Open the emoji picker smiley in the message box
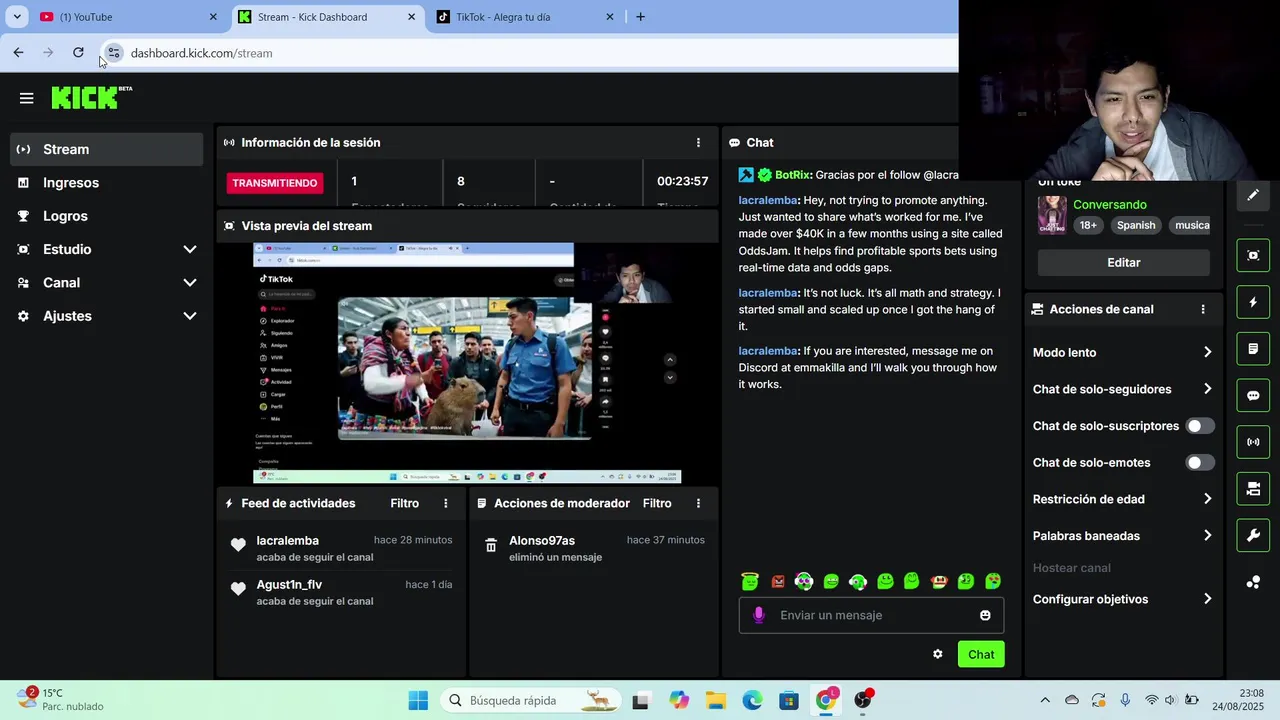Image resolution: width=1280 pixels, height=720 pixels. (985, 615)
